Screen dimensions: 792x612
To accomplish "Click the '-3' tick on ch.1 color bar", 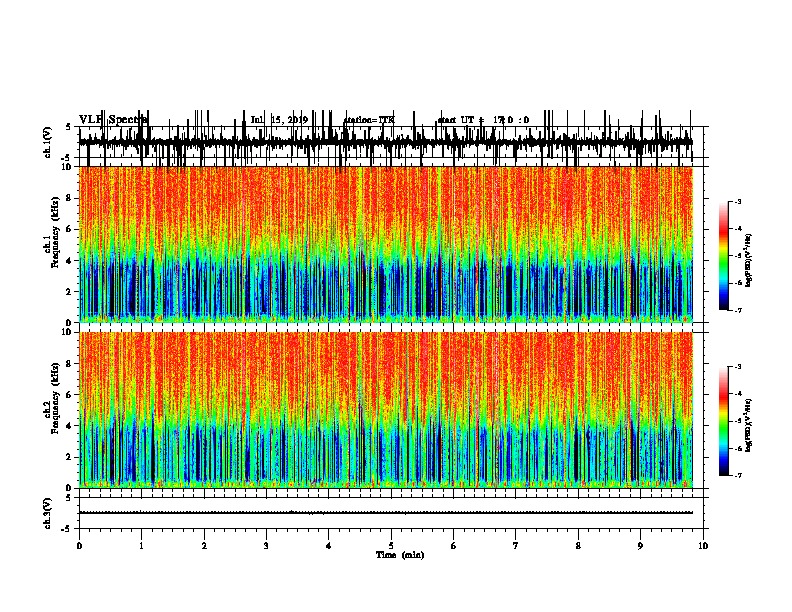I will pos(738,202).
